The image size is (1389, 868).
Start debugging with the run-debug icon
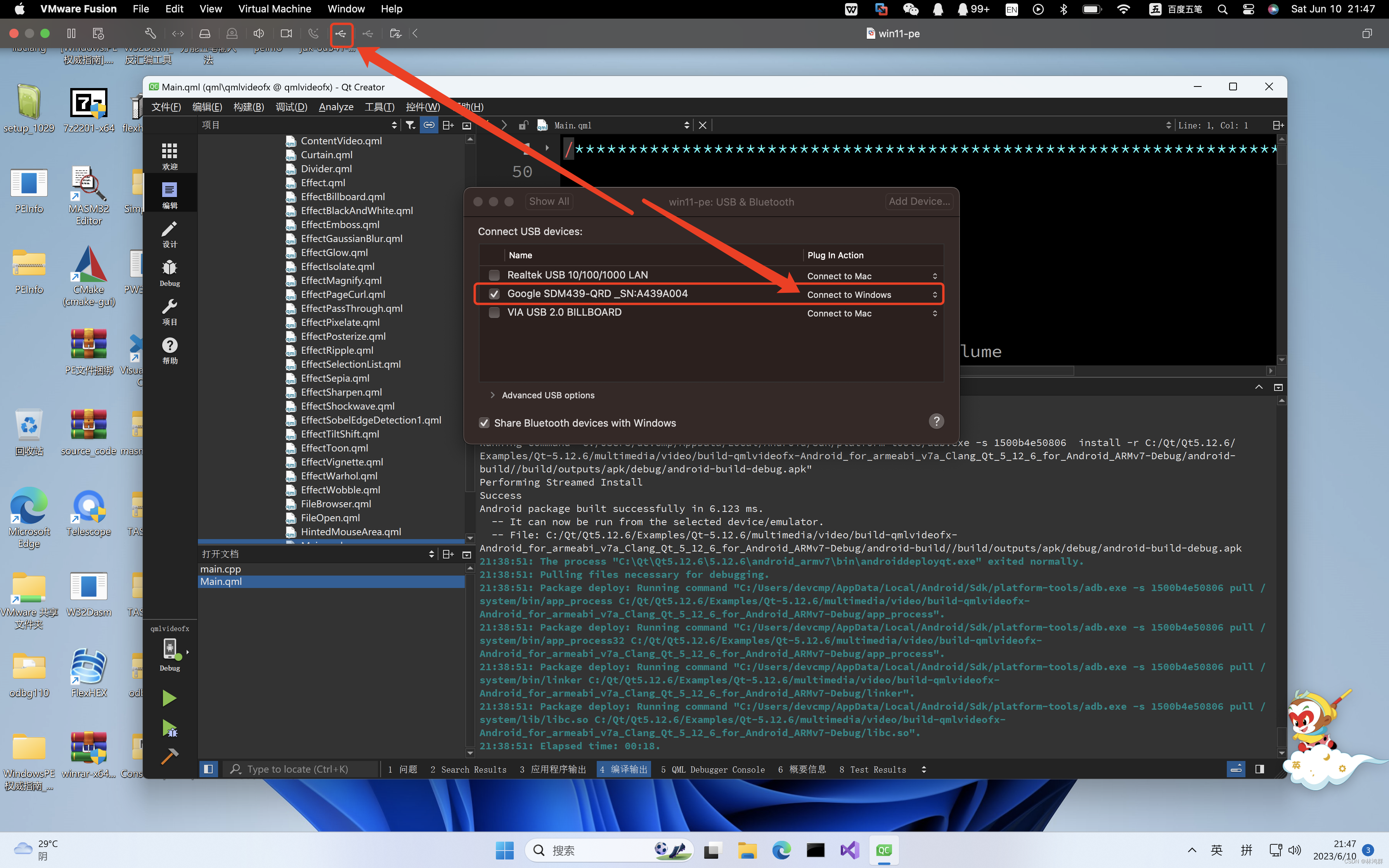point(170,728)
